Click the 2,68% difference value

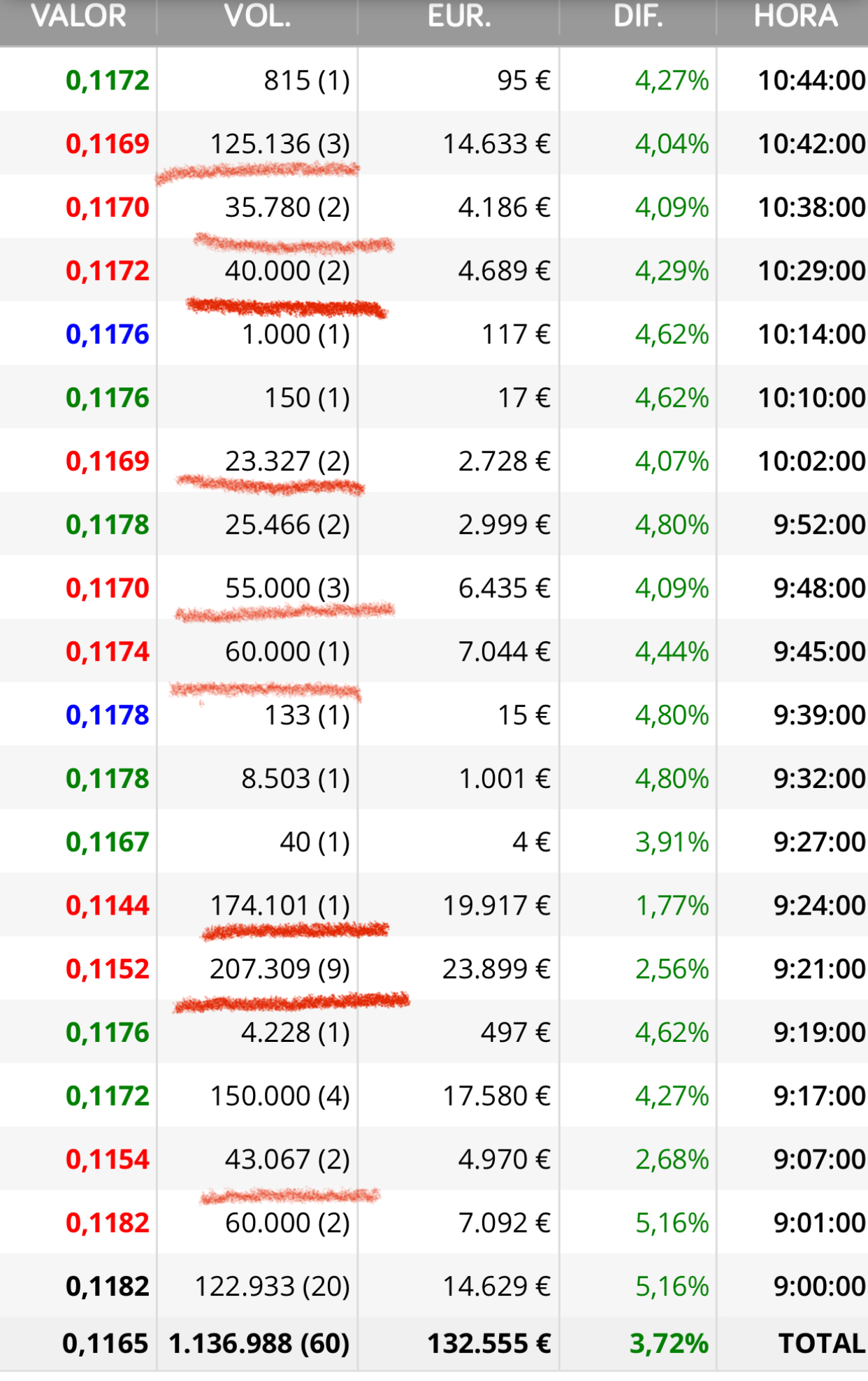pyautogui.click(x=672, y=1160)
